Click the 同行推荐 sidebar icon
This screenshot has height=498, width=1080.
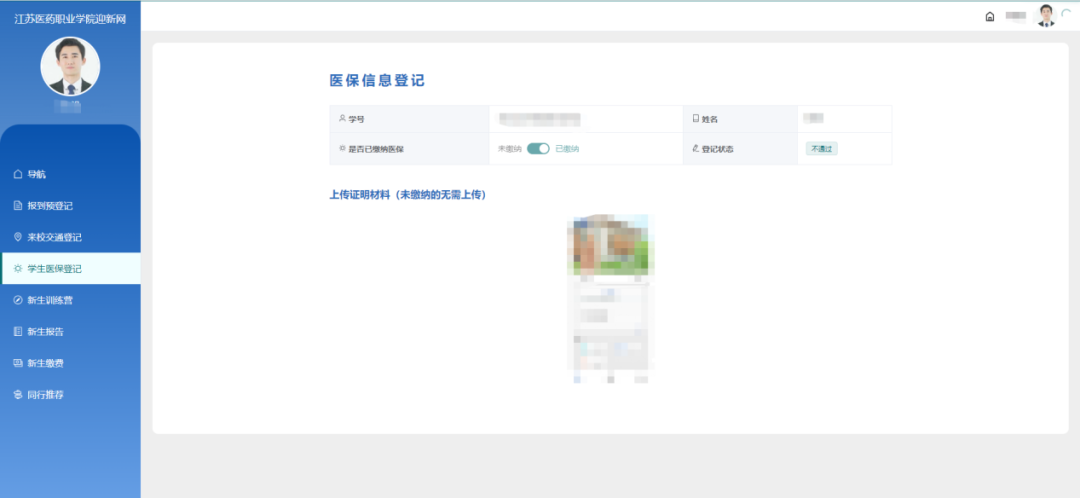[18, 394]
